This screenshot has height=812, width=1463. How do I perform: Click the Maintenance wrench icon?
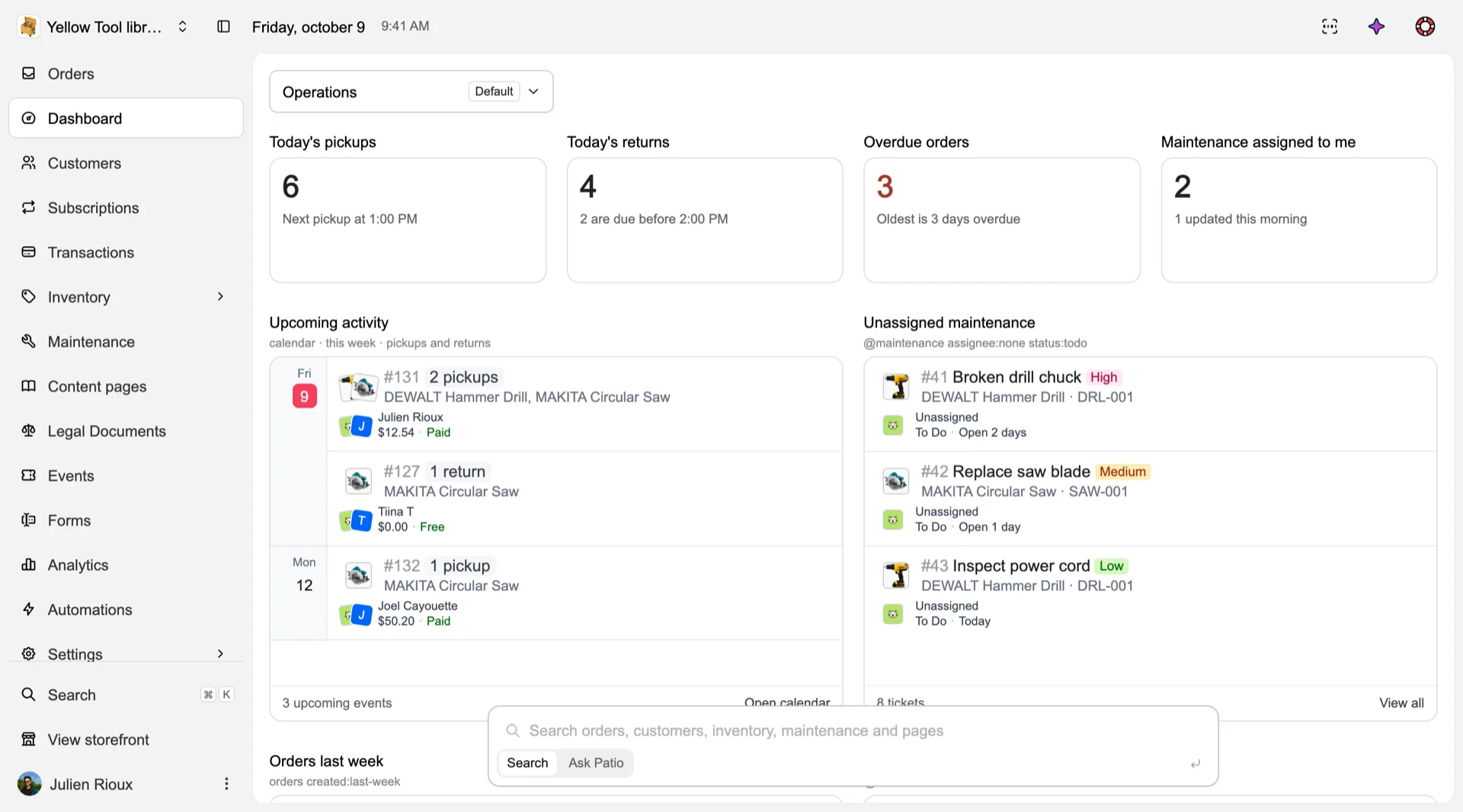pos(29,340)
